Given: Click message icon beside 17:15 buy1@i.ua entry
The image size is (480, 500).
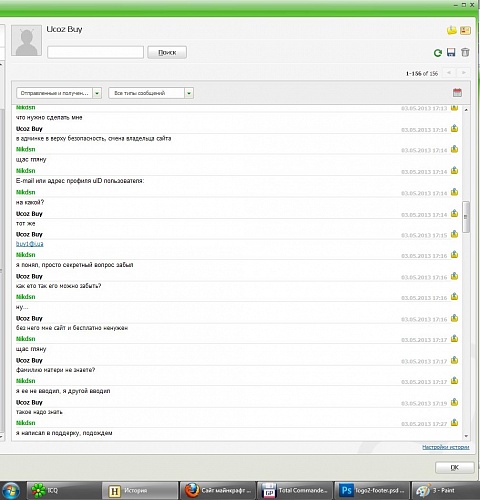Looking at the screenshot, I should click(454, 234).
